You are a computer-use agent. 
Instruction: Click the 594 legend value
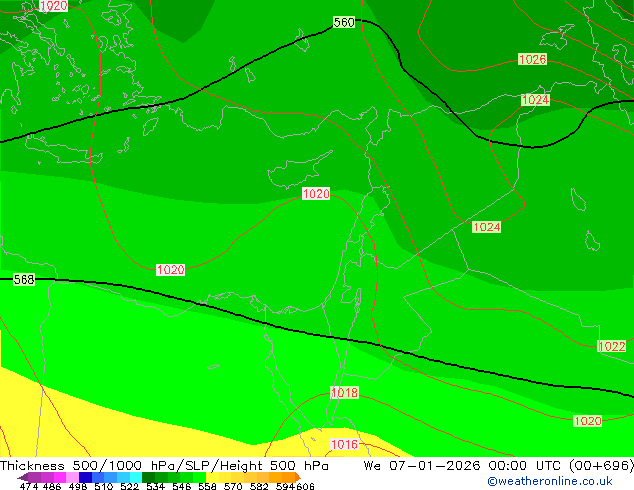click(285, 486)
